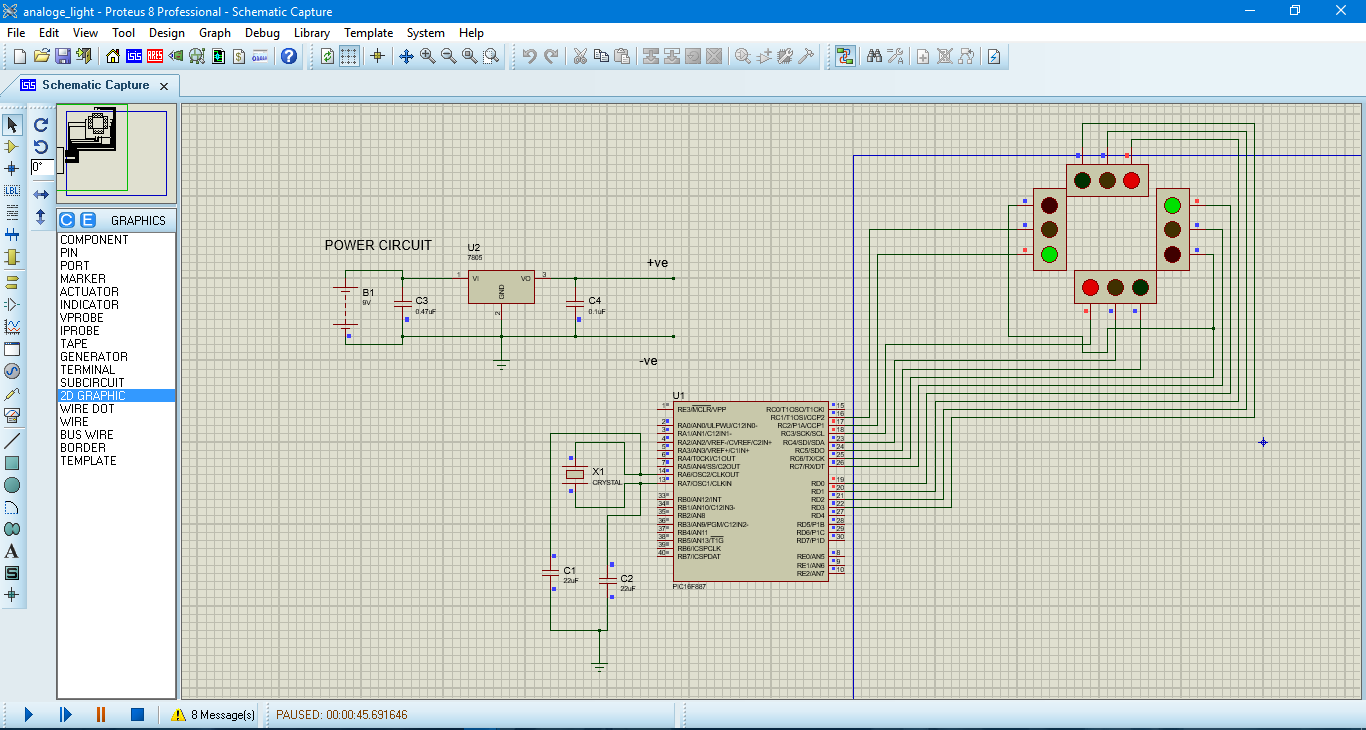
Task: Toggle false origin crosshair
Action: coord(377,56)
